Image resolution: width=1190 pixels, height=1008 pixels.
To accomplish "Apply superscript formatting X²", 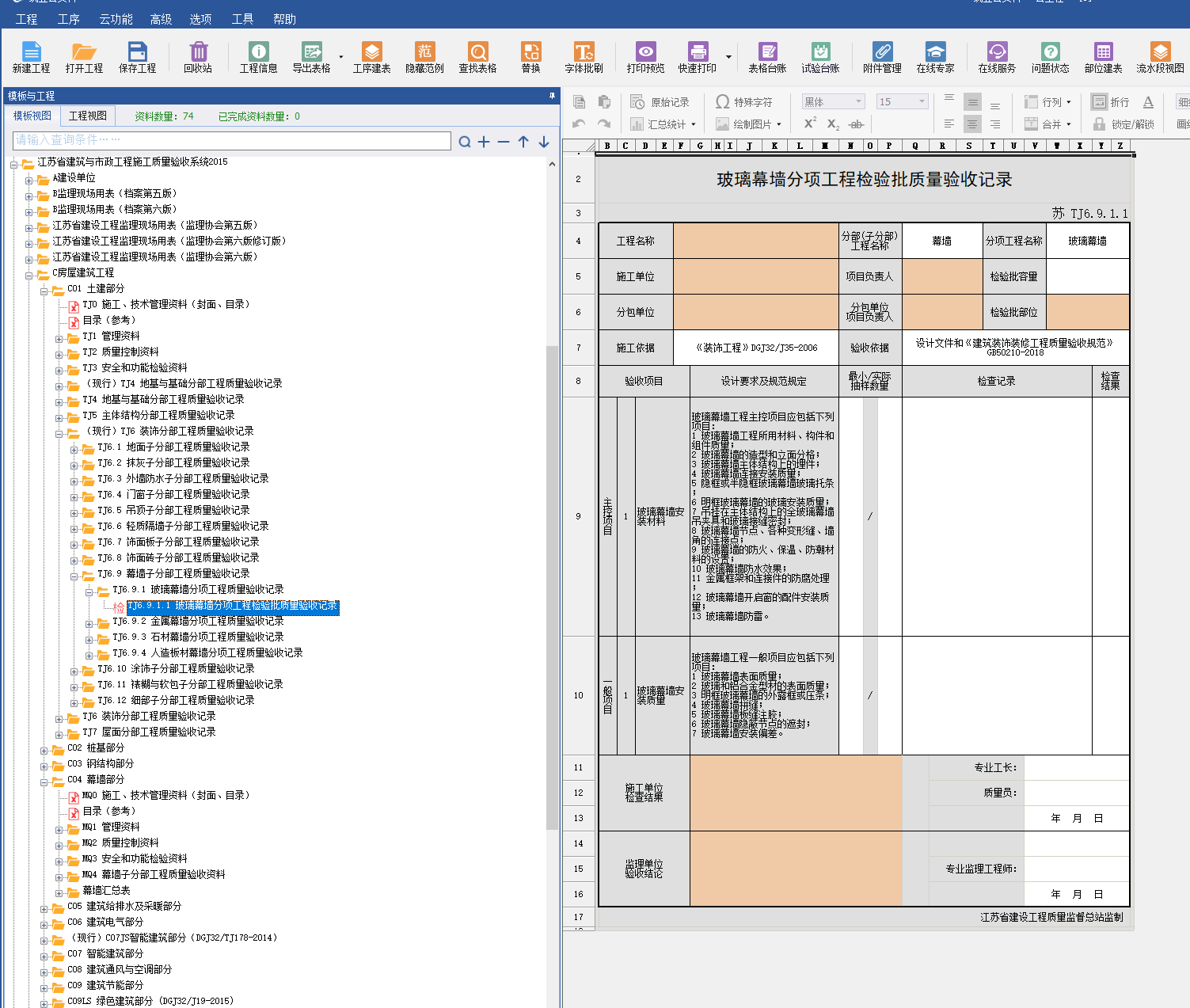I will (810, 124).
